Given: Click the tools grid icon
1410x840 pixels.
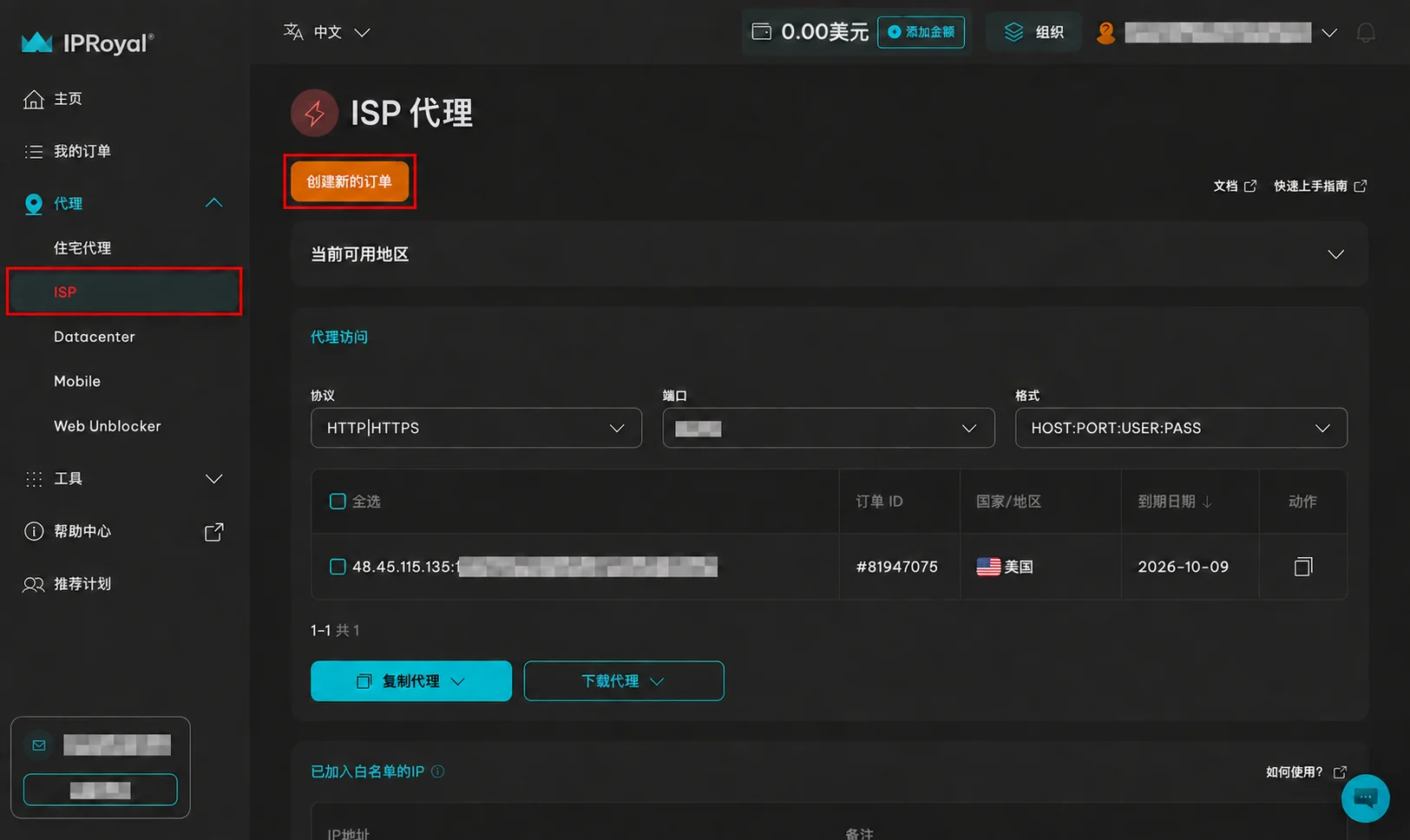Looking at the screenshot, I should [x=34, y=479].
